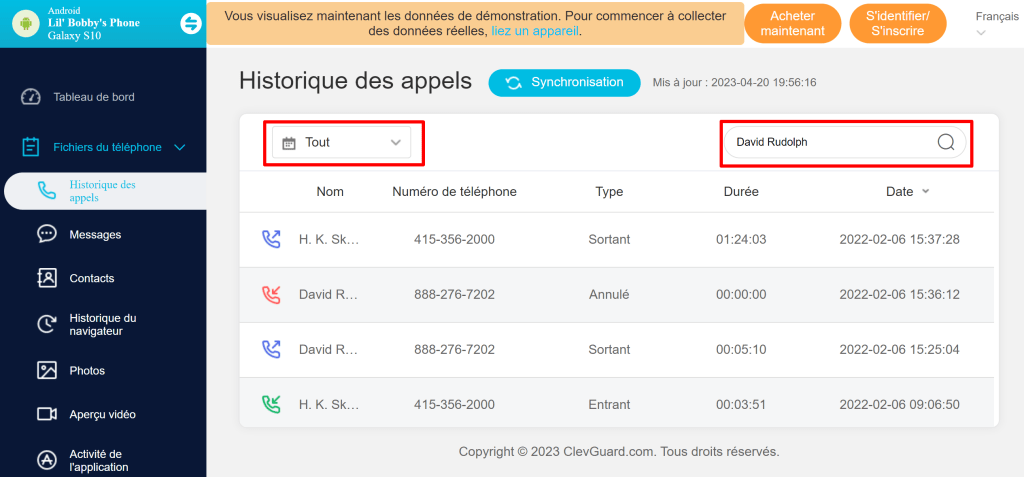Sort by Date column arrow

(x=925, y=191)
